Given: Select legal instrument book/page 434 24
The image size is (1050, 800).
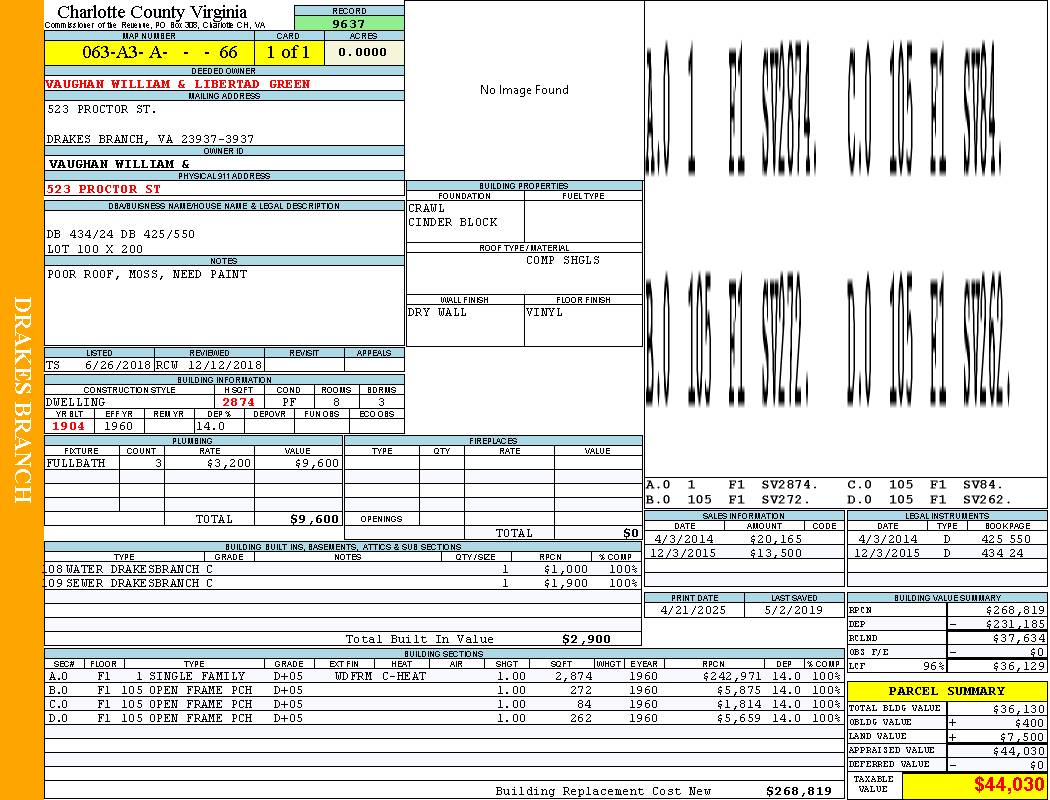Looking at the screenshot, I should point(1002,553).
